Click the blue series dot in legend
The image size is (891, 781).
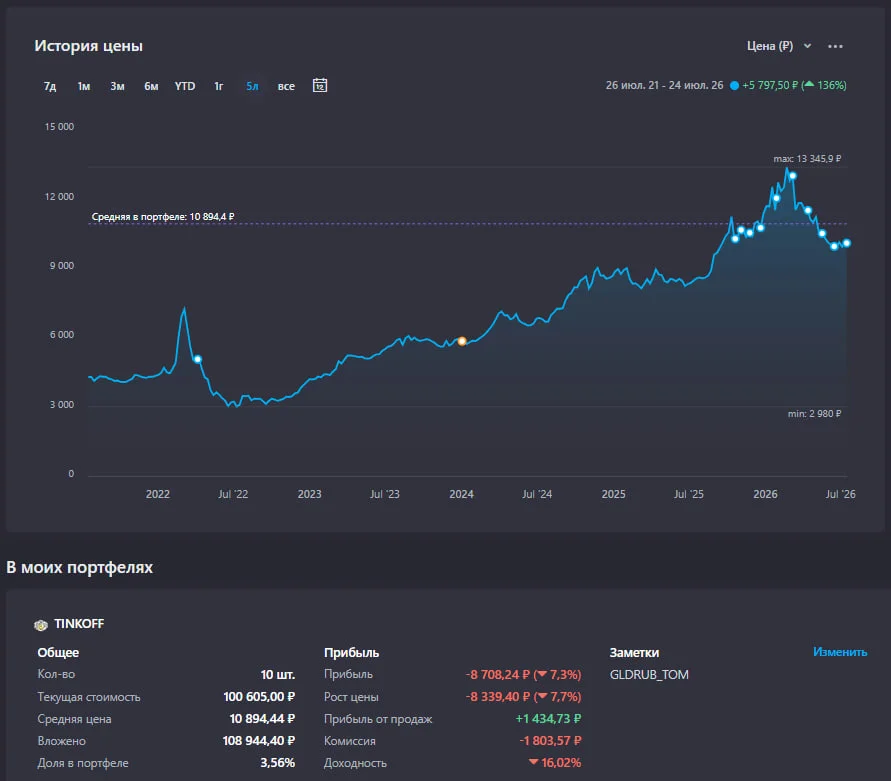(x=734, y=85)
